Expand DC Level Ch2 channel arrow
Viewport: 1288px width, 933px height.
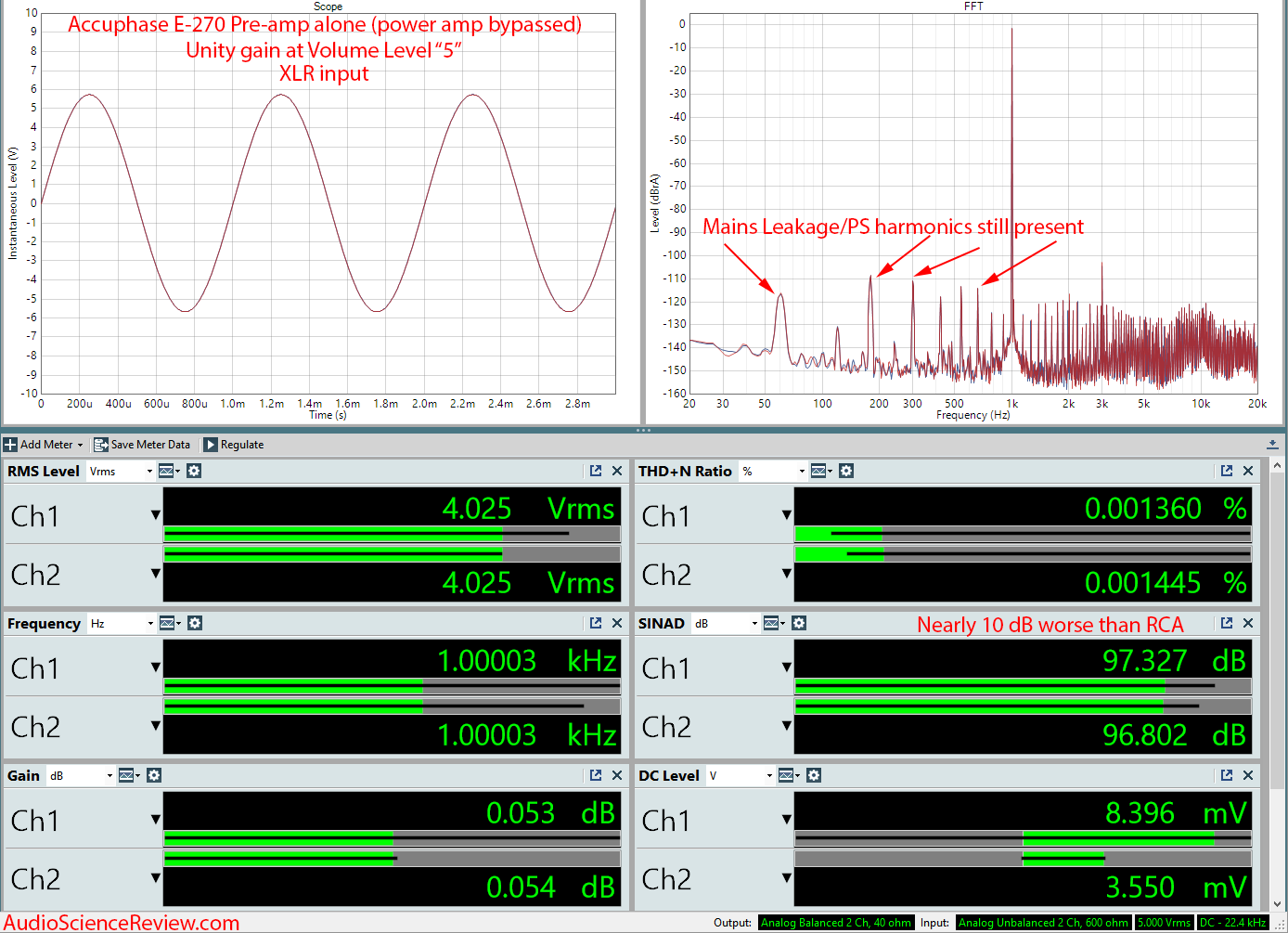[787, 878]
